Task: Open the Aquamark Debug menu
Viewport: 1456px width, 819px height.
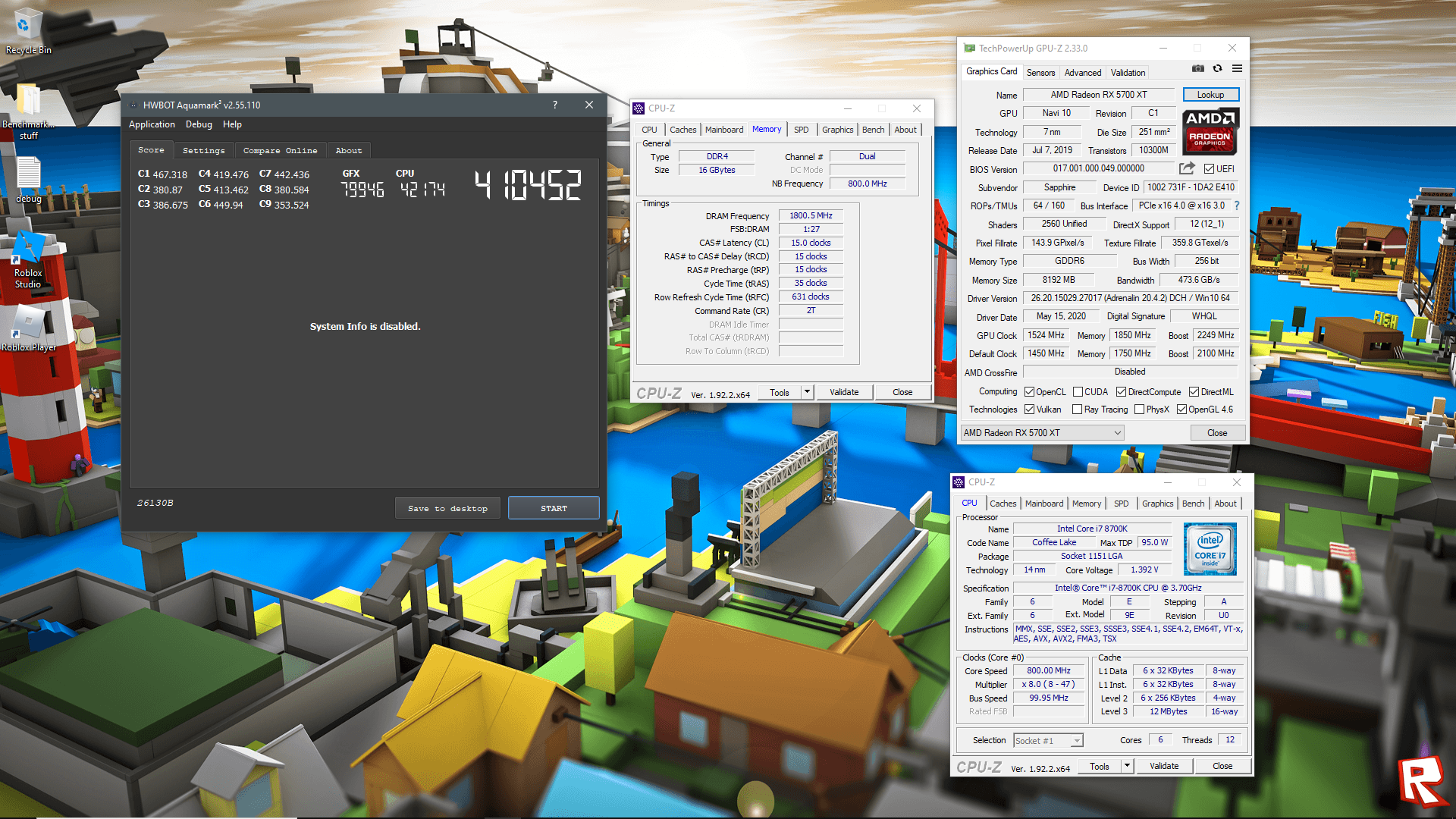Action: [199, 124]
